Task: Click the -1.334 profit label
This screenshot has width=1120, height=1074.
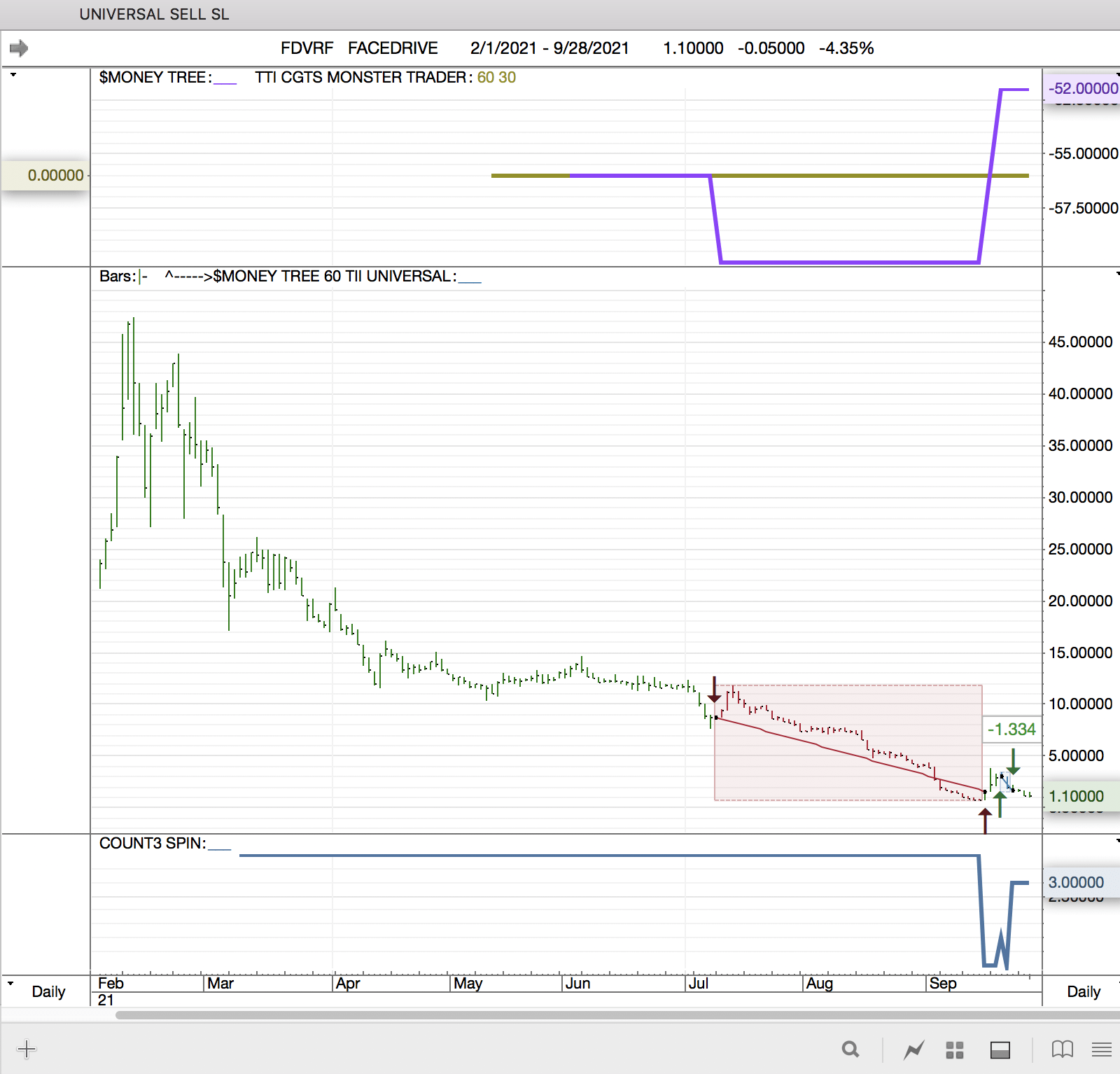Action: [x=1011, y=729]
